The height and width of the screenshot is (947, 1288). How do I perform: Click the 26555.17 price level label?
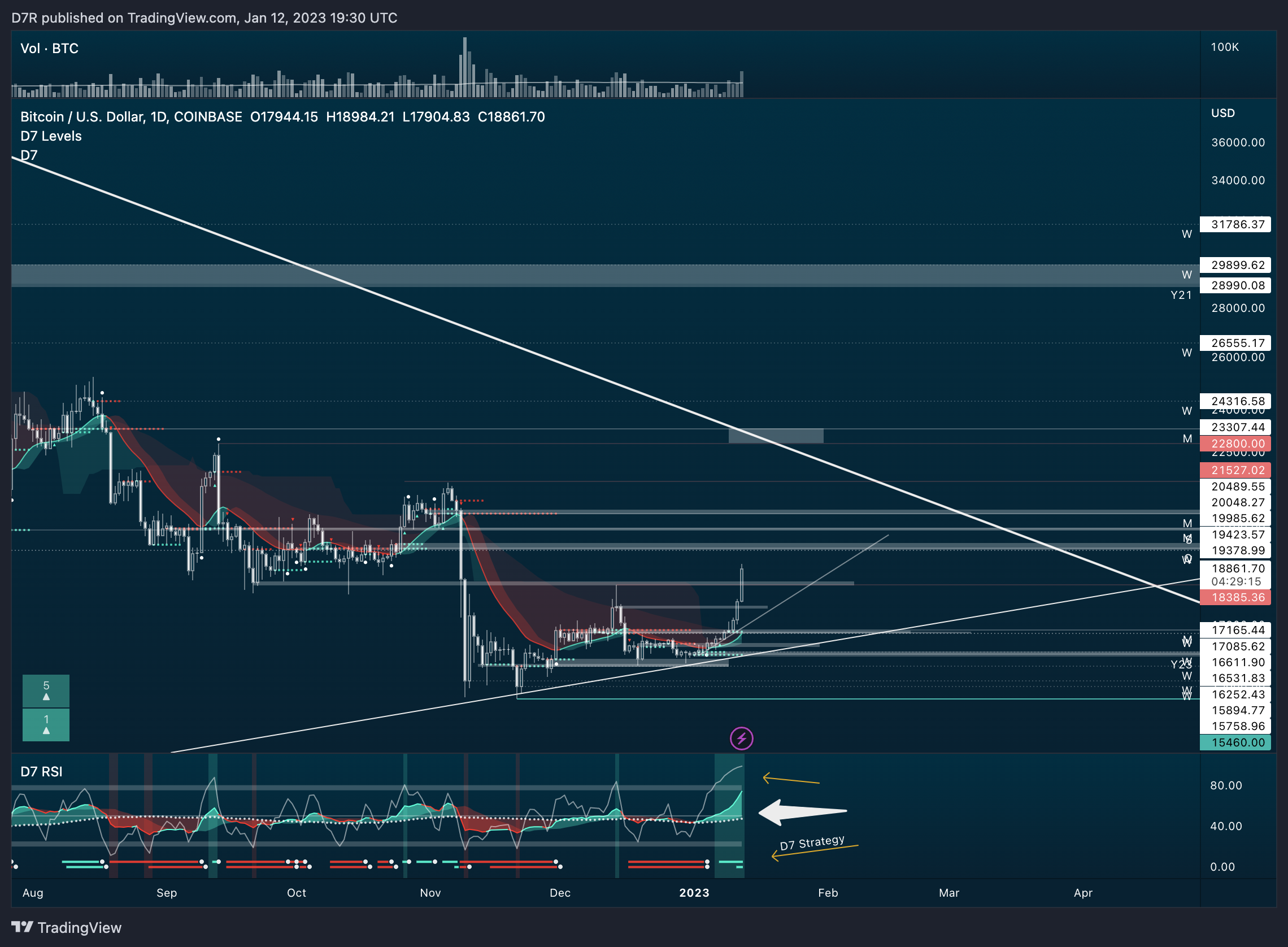(x=1235, y=343)
